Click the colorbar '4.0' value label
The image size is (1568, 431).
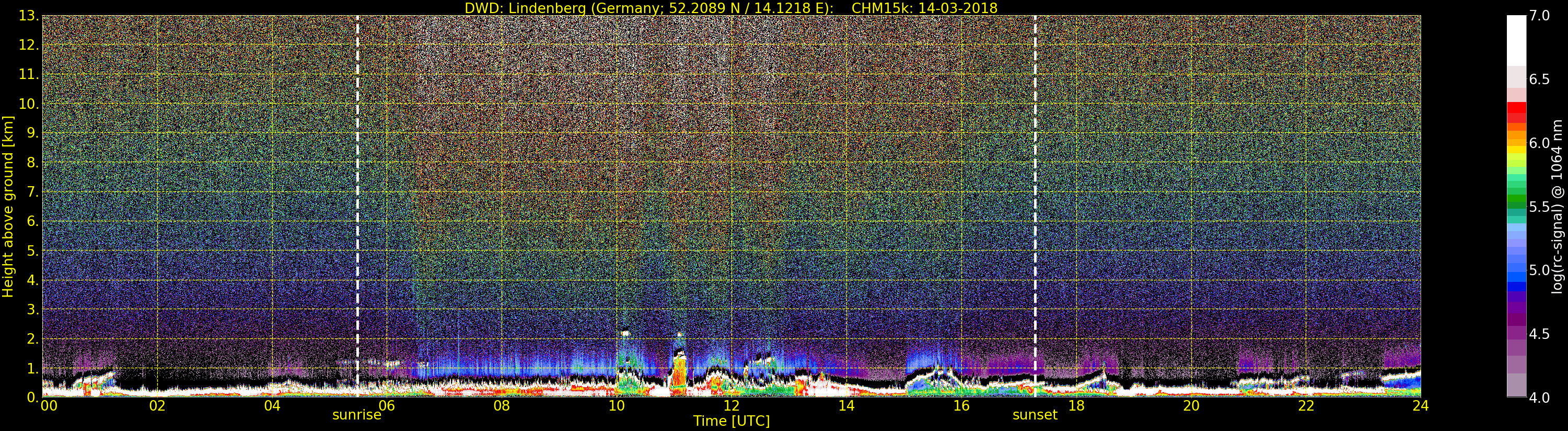coord(1539,398)
